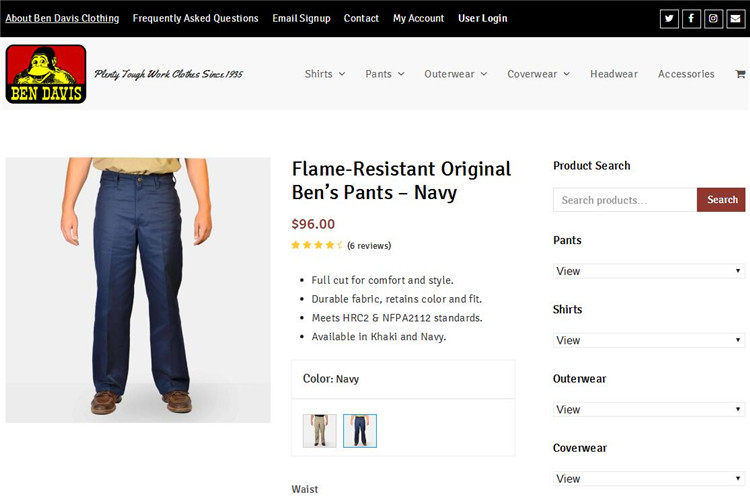Click the red Search button
Image resolution: width=750 pixels, height=502 pixels.
click(x=722, y=200)
